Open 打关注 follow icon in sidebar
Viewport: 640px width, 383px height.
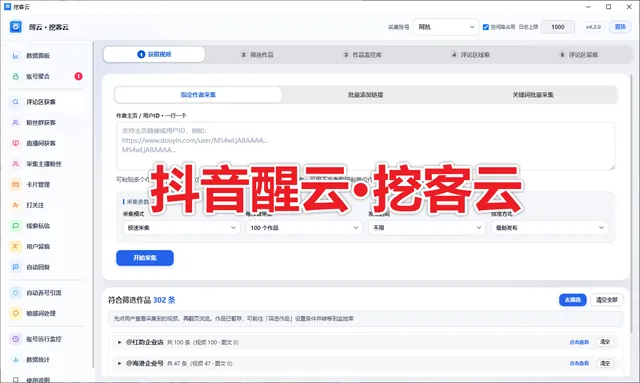click(x=16, y=205)
